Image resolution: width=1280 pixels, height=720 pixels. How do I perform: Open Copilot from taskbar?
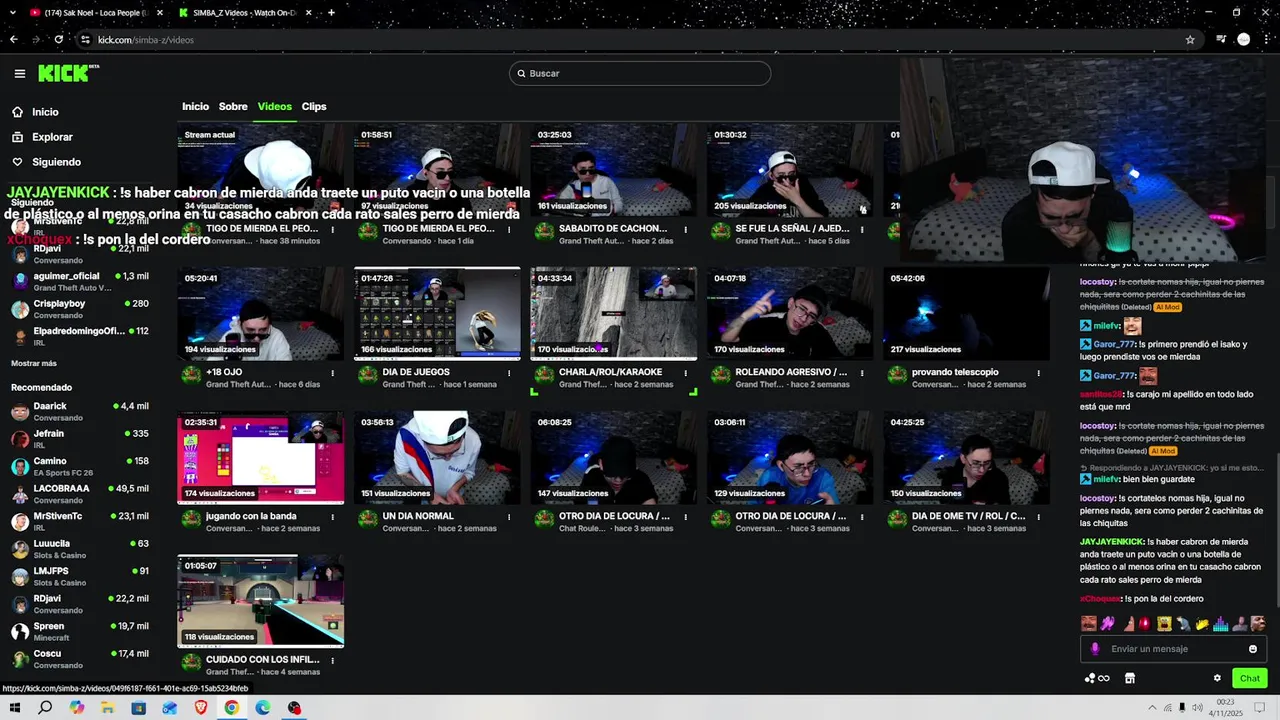tap(76, 708)
